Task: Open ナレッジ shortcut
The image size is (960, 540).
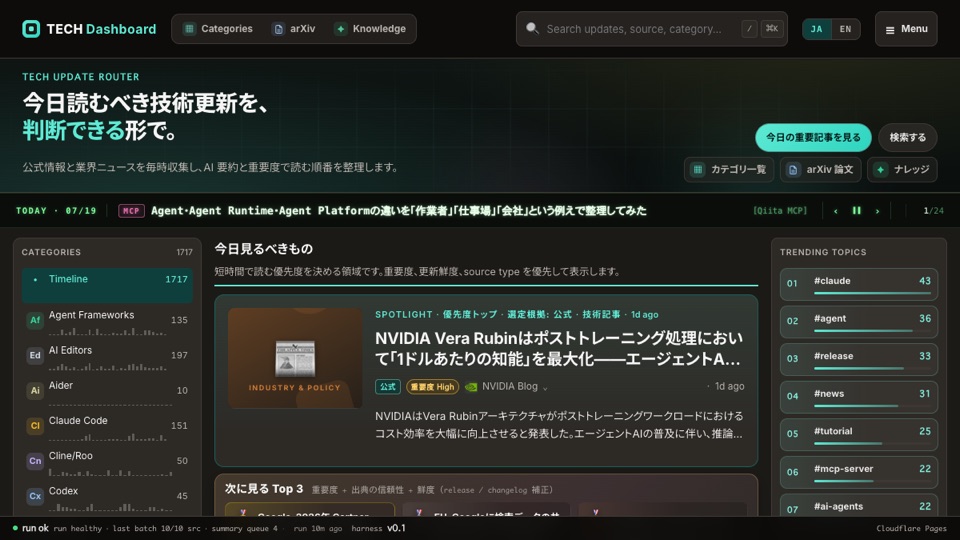Action: tap(902, 170)
